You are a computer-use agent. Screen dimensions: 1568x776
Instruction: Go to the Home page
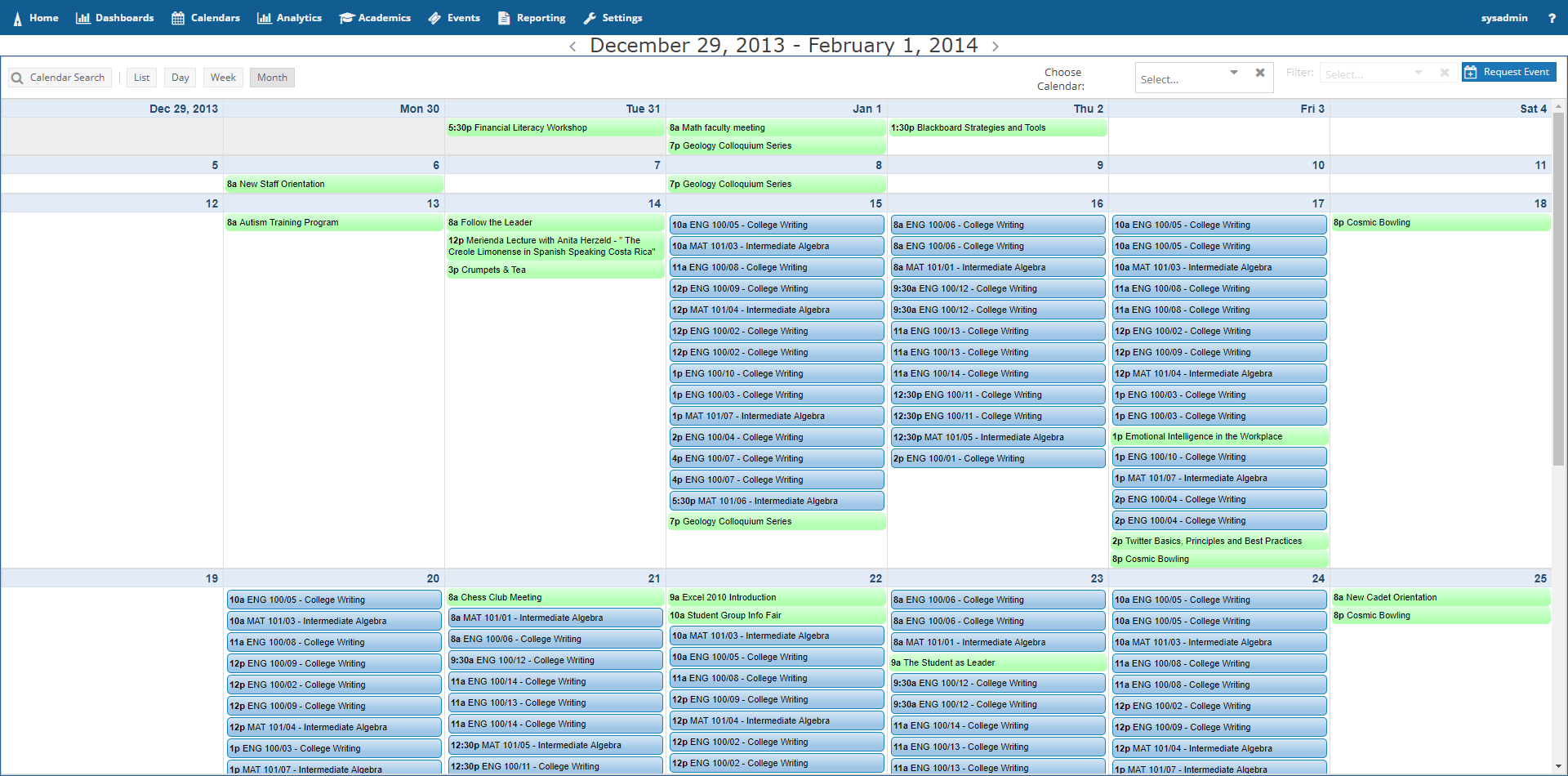(44, 18)
